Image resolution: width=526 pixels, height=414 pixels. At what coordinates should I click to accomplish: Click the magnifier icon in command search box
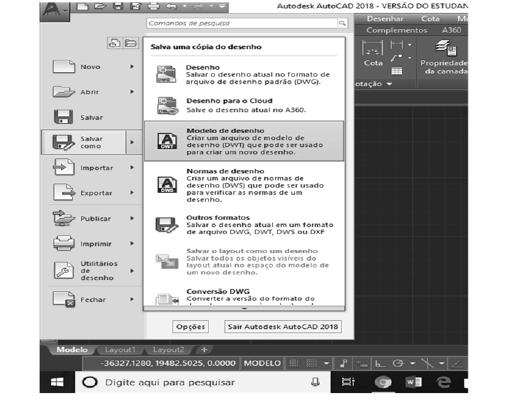click(x=342, y=23)
